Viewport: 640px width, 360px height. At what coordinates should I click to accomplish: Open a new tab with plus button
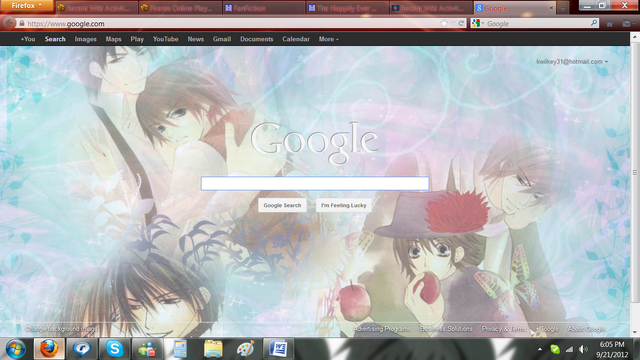563,8
